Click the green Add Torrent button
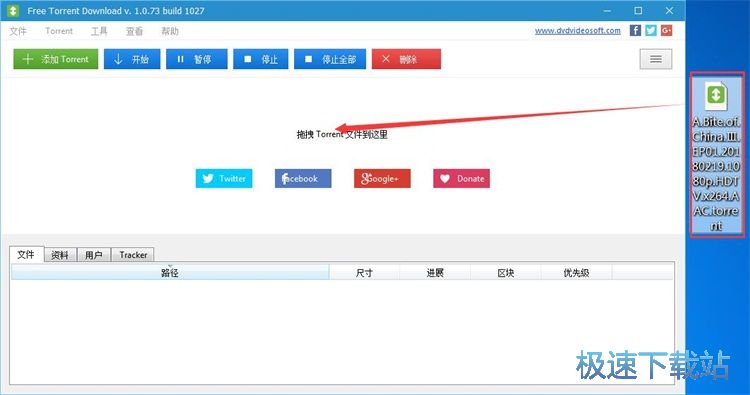The image size is (750, 395). [x=55, y=59]
